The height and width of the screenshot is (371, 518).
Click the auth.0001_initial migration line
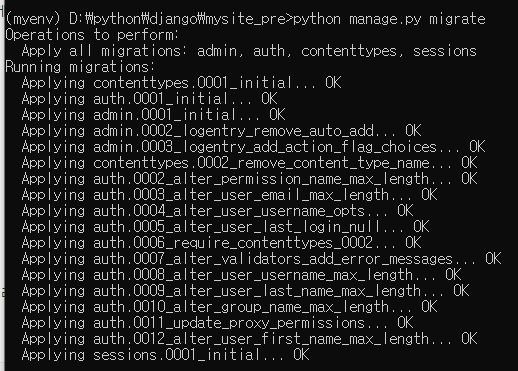(x=149, y=99)
